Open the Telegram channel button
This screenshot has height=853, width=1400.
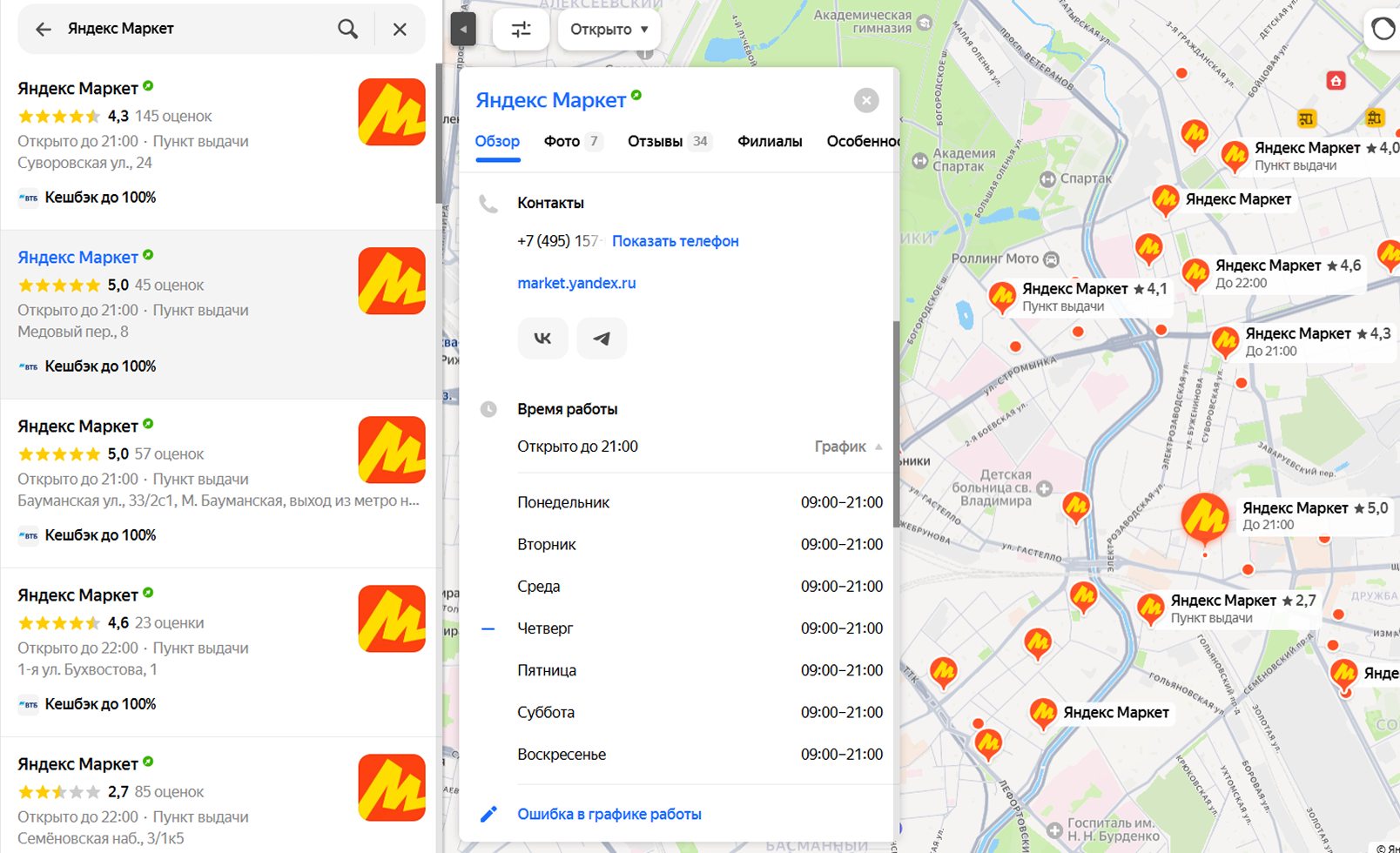602,339
